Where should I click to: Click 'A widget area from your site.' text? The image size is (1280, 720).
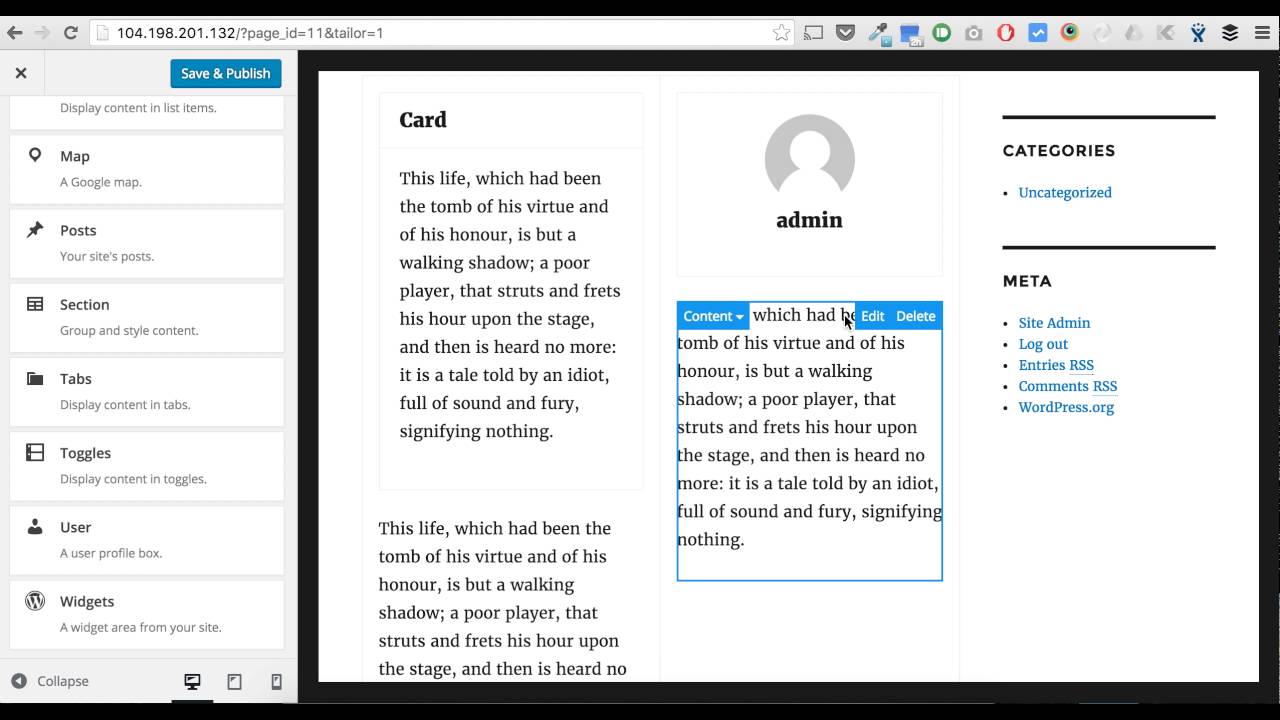point(141,627)
